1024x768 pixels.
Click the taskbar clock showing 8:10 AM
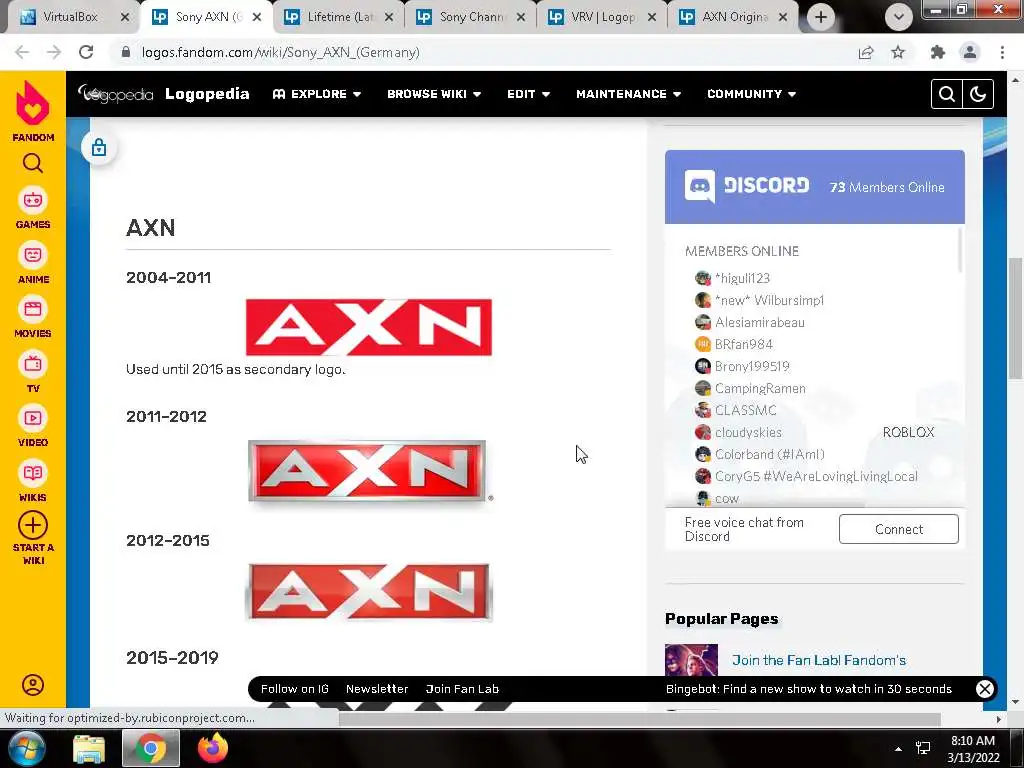pyautogui.click(x=973, y=748)
